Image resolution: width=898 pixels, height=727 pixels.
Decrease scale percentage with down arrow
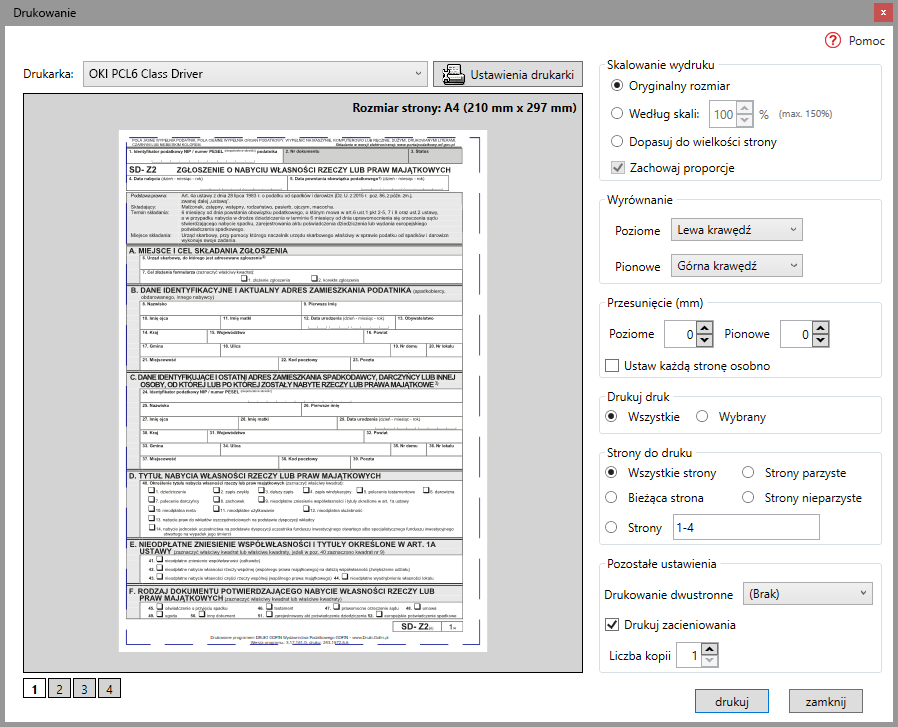coord(745,121)
